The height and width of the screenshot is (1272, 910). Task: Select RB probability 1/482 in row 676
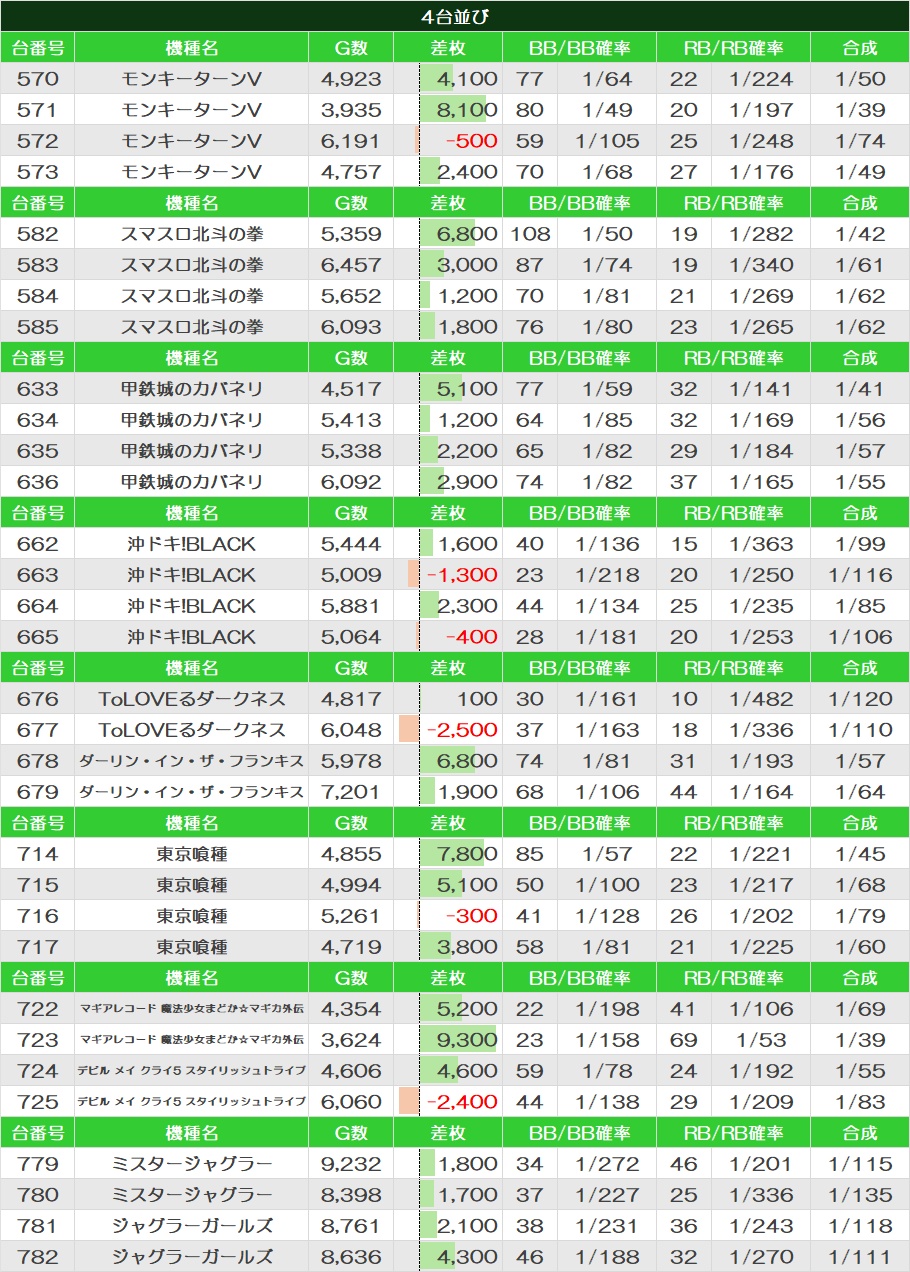[761, 699]
